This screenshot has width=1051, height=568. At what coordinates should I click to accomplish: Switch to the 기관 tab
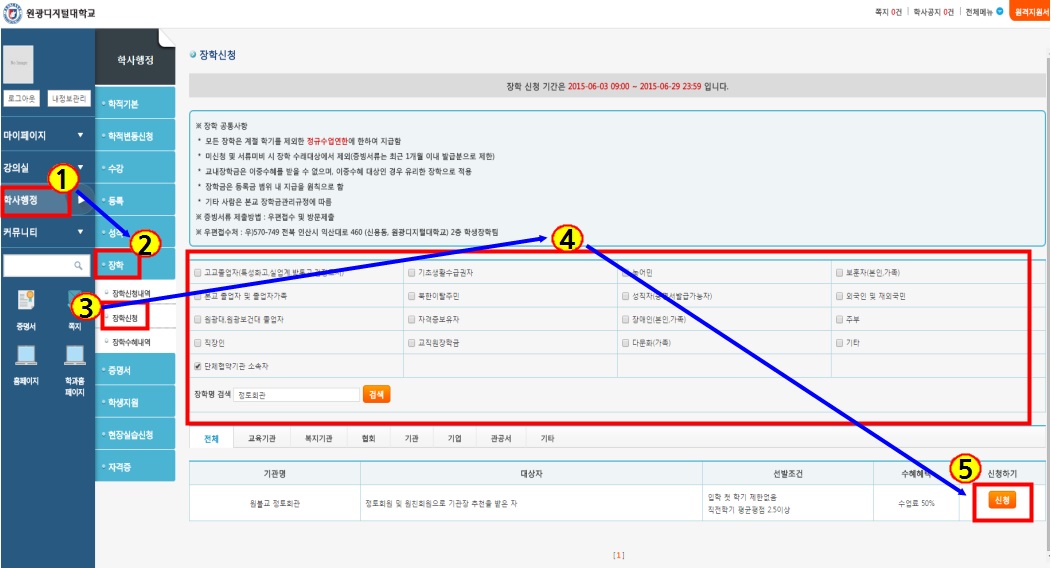point(411,438)
